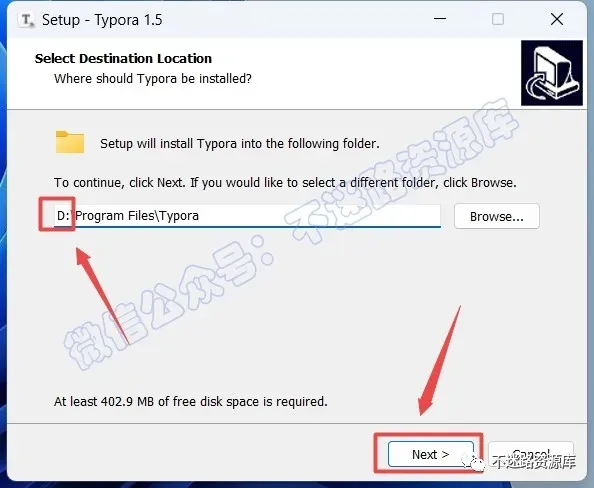The image size is (594, 488).
Task: Close the Typora setup window
Action: click(x=557, y=19)
